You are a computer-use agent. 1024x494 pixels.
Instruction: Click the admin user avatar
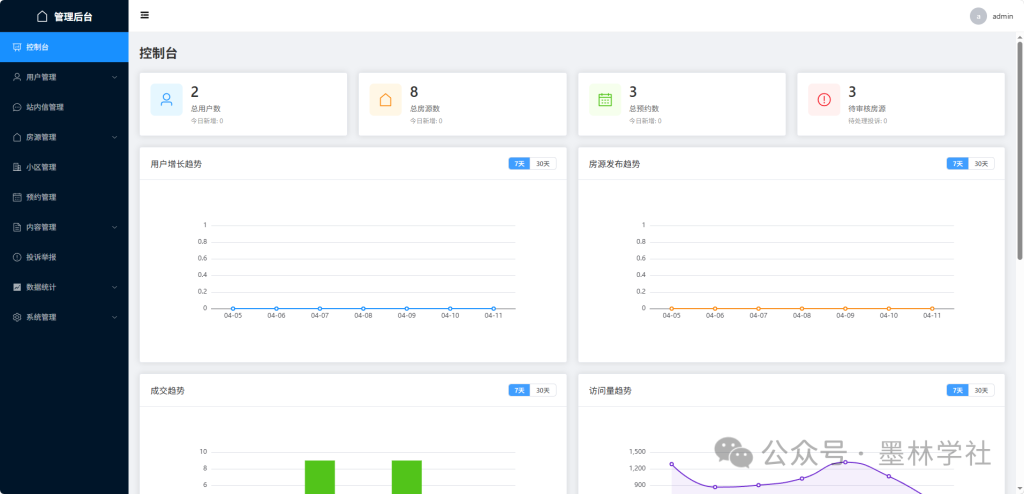tap(978, 16)
